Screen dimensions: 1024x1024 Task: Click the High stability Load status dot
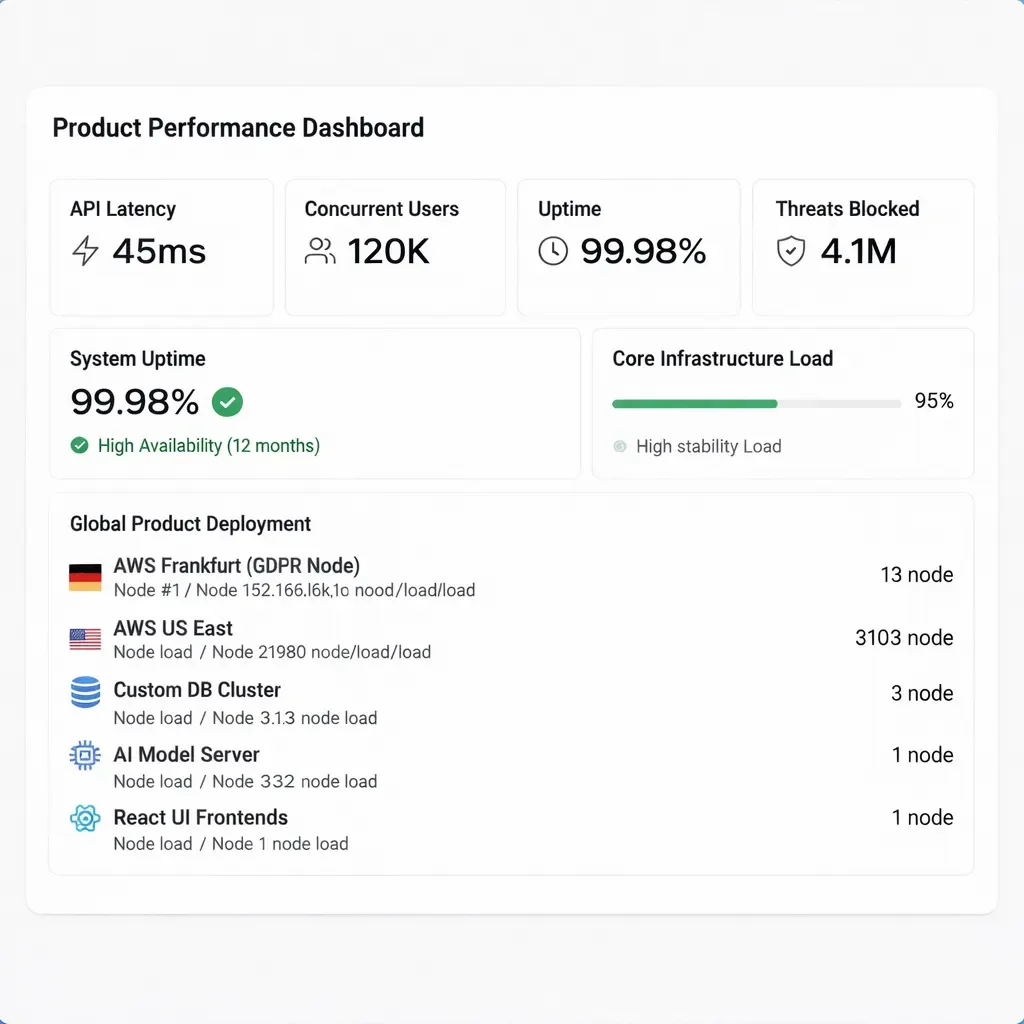pyautogui.click(x=619, y=447)
